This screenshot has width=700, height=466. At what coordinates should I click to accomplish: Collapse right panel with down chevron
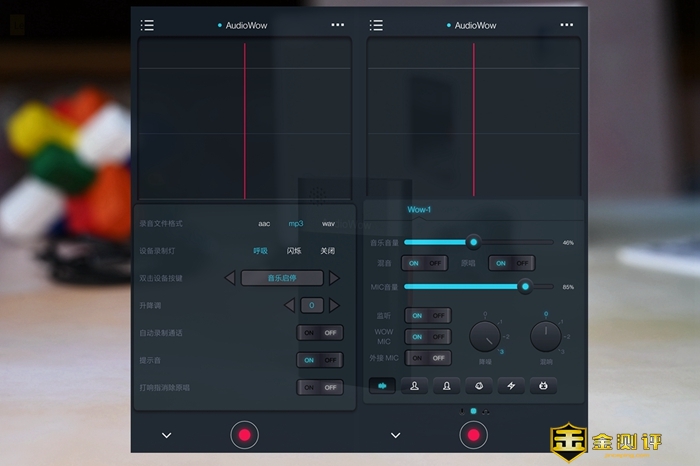(x=395, y=435)
